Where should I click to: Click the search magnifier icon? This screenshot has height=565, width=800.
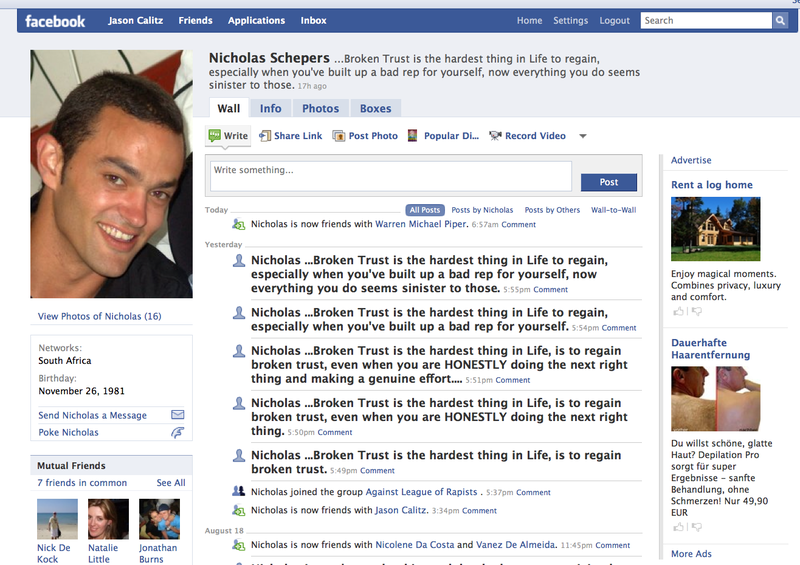(780, 20)
